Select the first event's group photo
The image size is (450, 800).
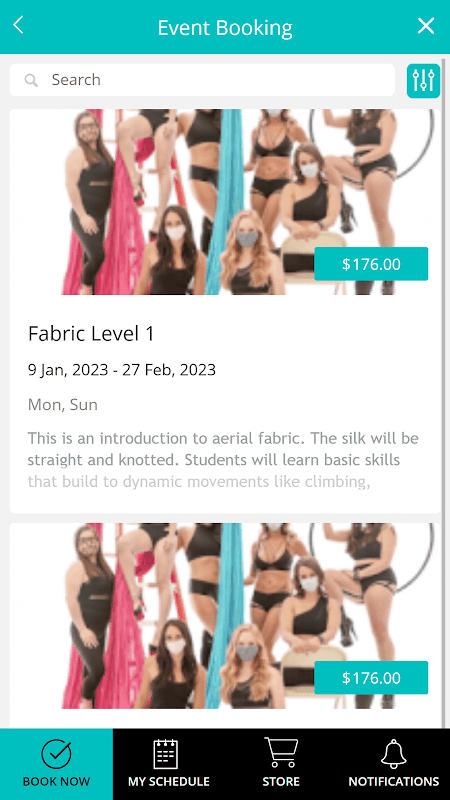pyautogui.click(x=225, y=202)
